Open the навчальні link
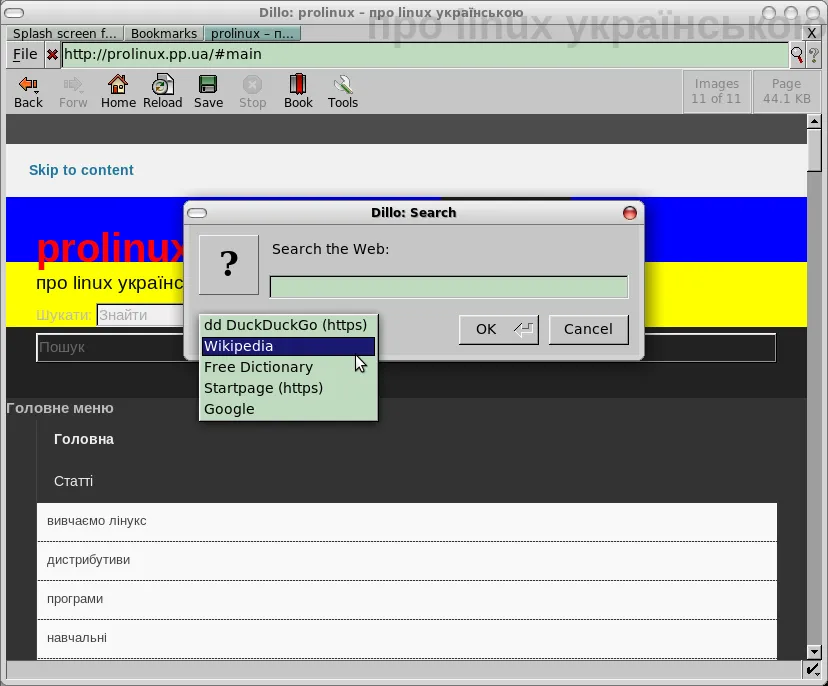 pos(77,638)
